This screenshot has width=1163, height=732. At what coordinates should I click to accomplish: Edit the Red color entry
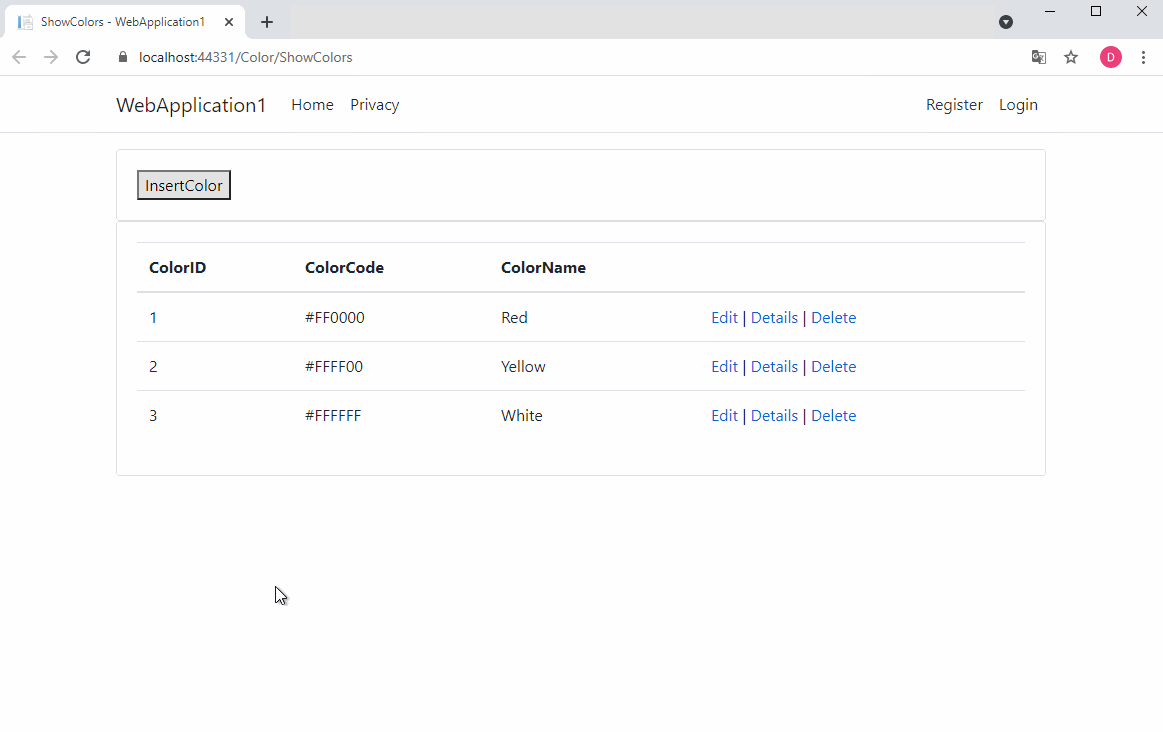click(724, 317)
